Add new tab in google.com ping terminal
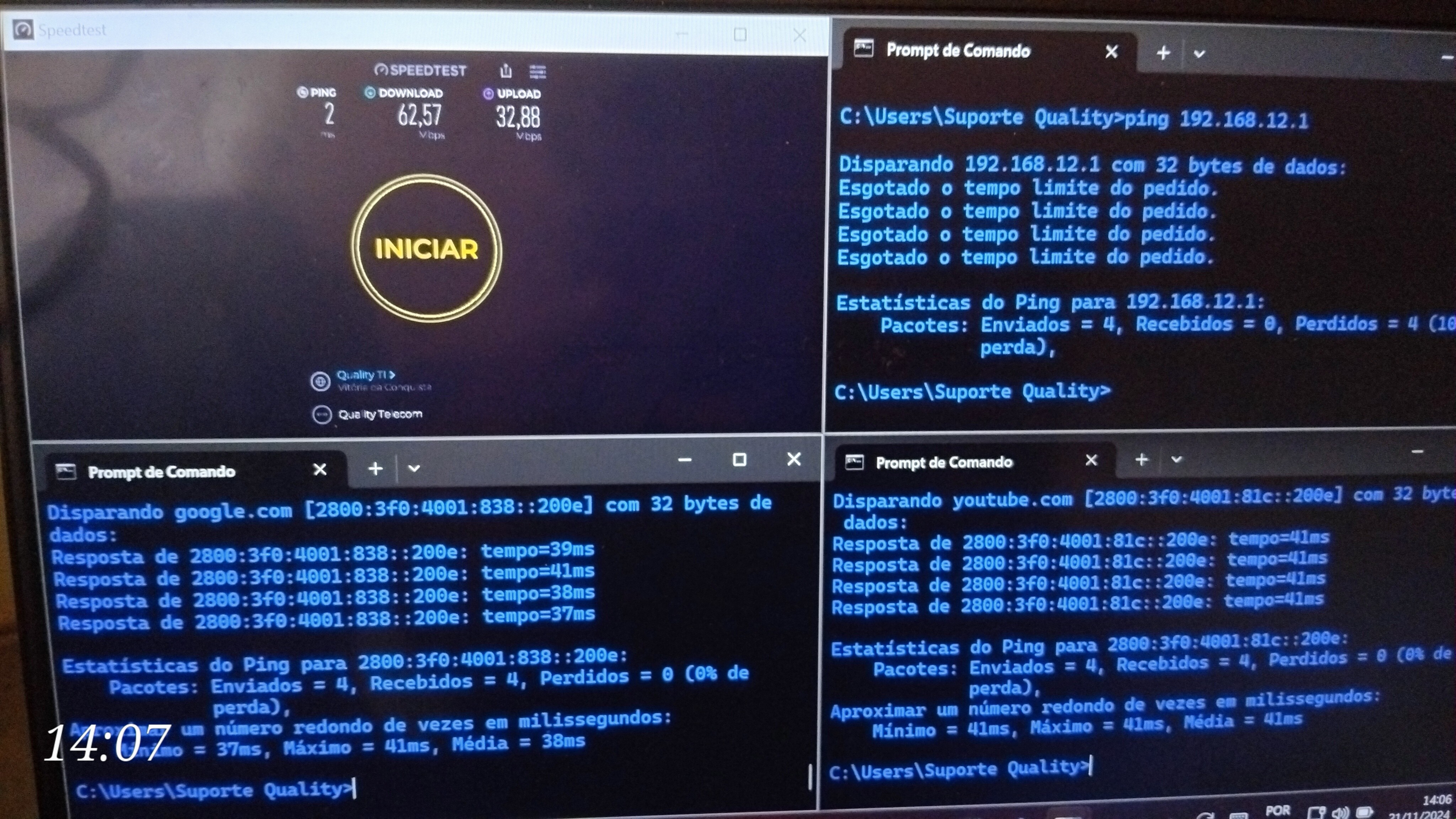The height and width of the screenshot is (819, 1456). (375, 469)
